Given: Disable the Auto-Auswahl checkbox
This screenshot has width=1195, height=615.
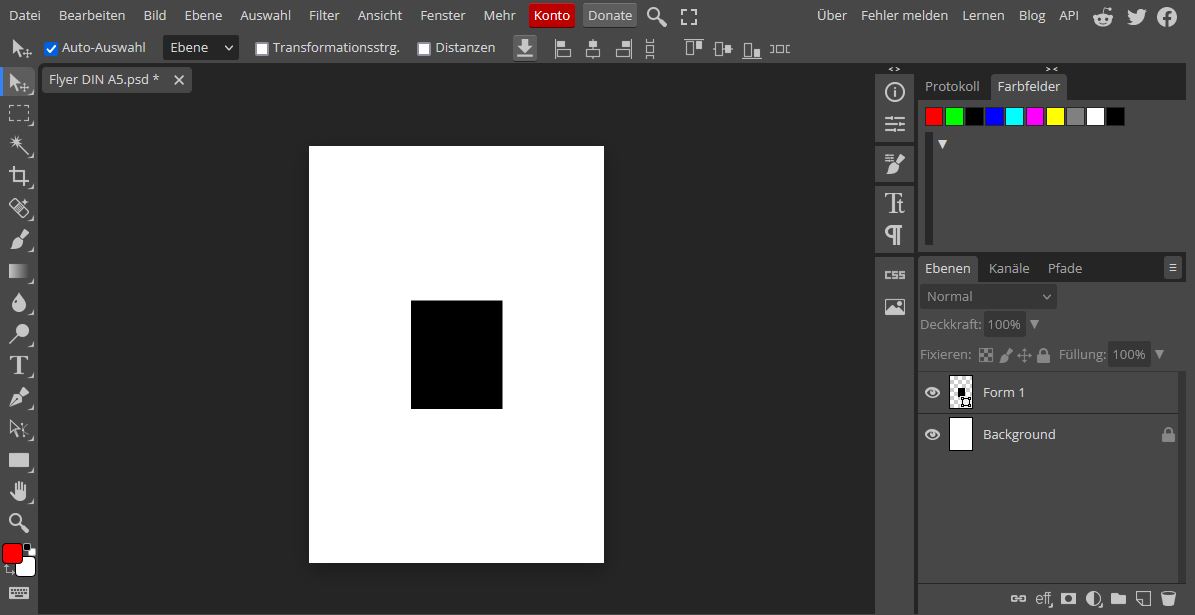Looking at the screenshot, I should (51, 48).
